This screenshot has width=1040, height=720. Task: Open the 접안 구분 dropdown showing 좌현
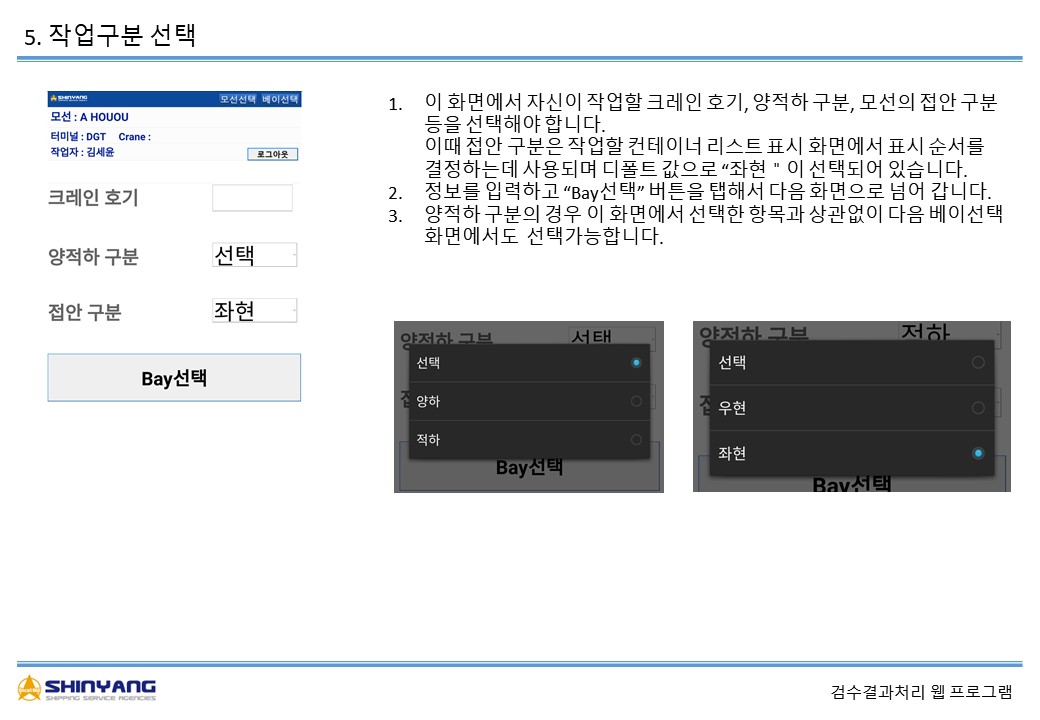point(254,310)
